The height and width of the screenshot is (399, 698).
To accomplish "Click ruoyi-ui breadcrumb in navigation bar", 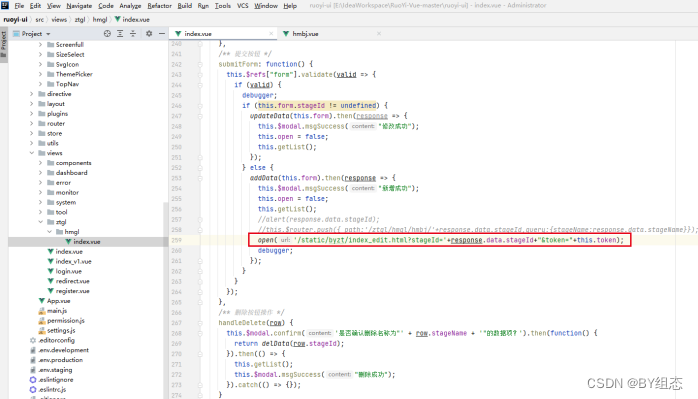I will click(15, 20).
